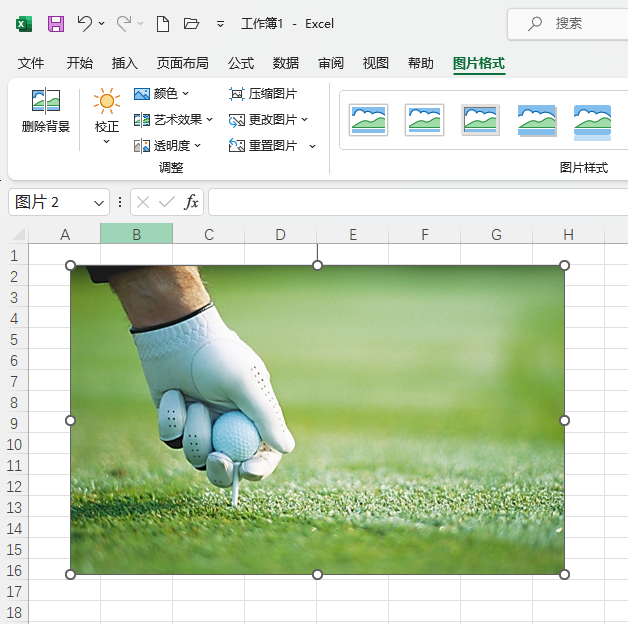Click the greyed-out redo arrow

point(124,24)
